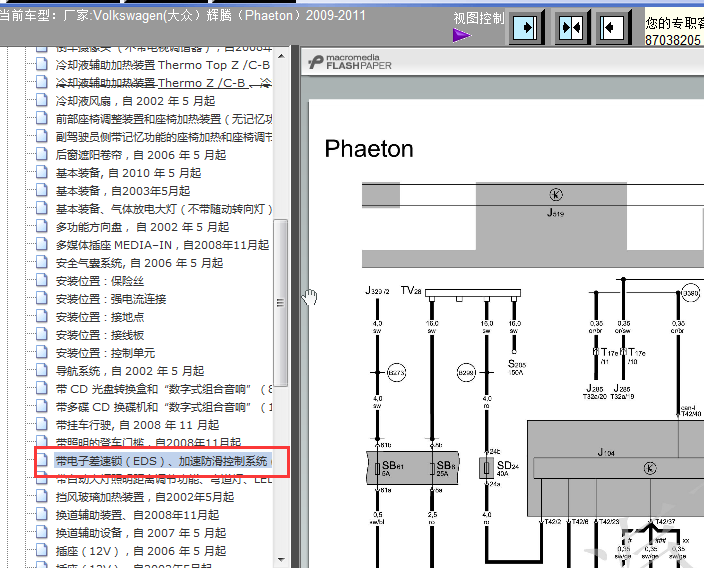Open 带多碟 CD 换碟机 entry
Screen dimensions: 704x568
click(x=164, y=407)
